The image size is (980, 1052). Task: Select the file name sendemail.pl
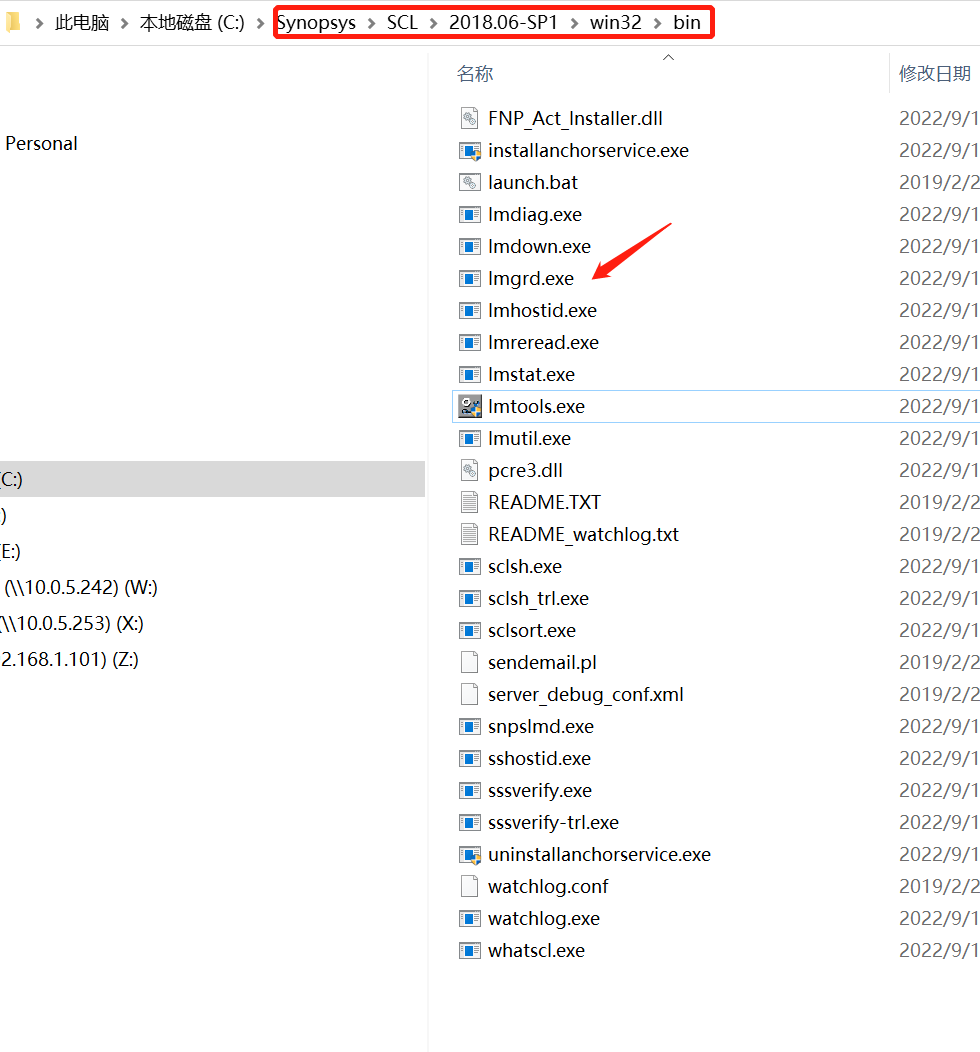click(542, 663)
